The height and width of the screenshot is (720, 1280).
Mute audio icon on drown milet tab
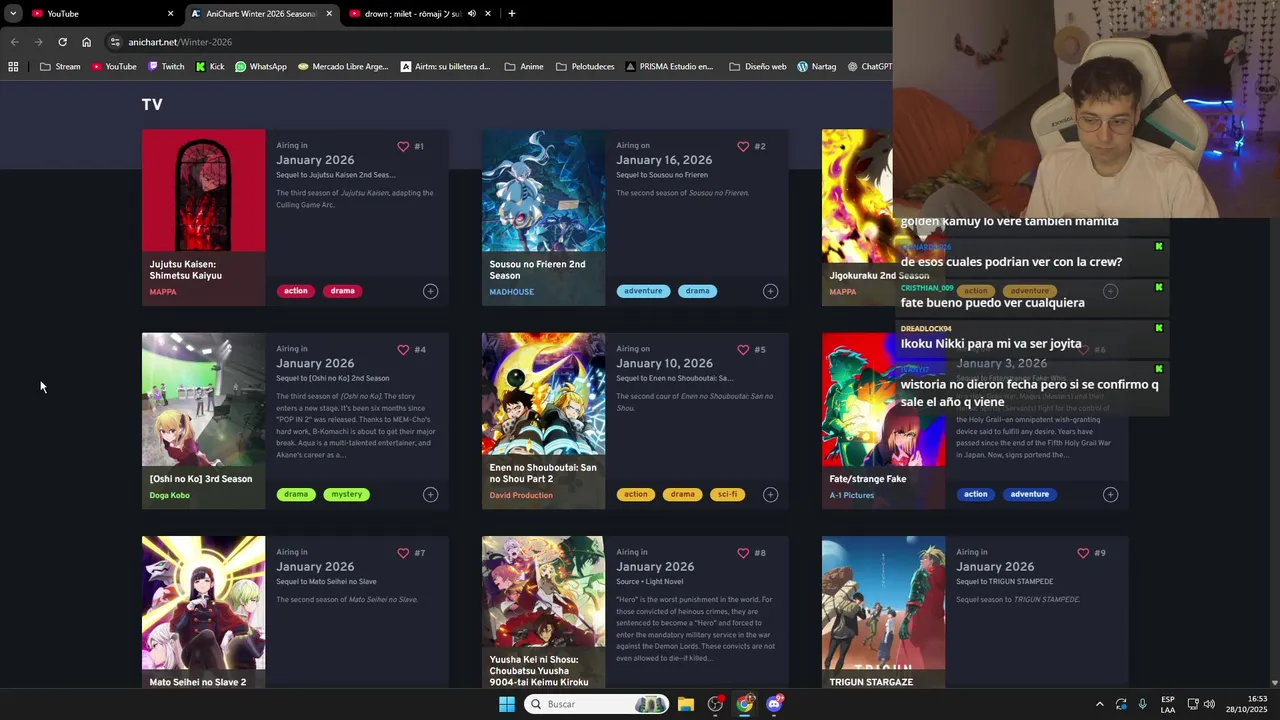coord(471,14)
